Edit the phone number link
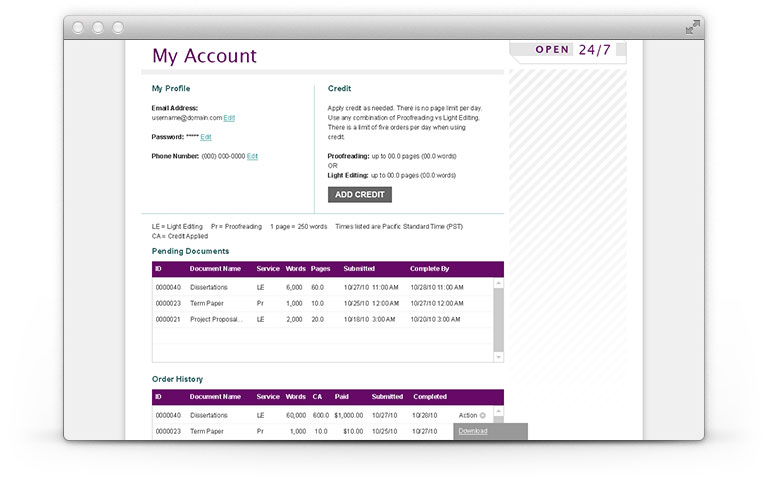Screen dimensions: 768x480 pos(252,156)
